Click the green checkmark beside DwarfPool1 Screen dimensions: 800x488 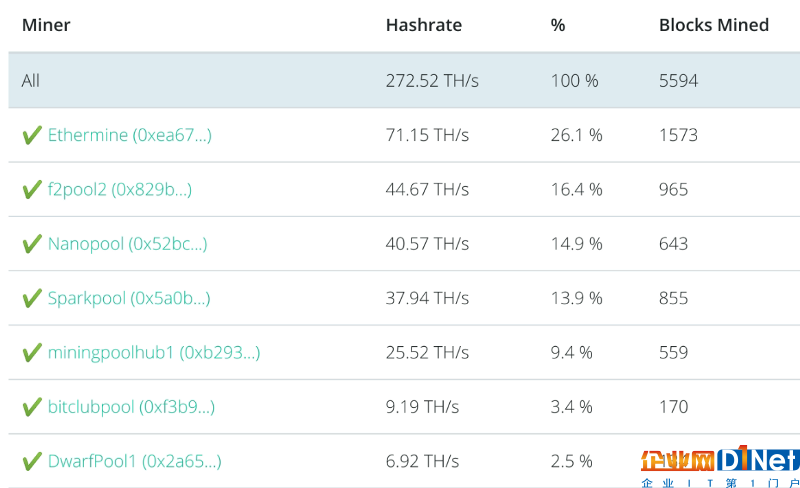32,461
